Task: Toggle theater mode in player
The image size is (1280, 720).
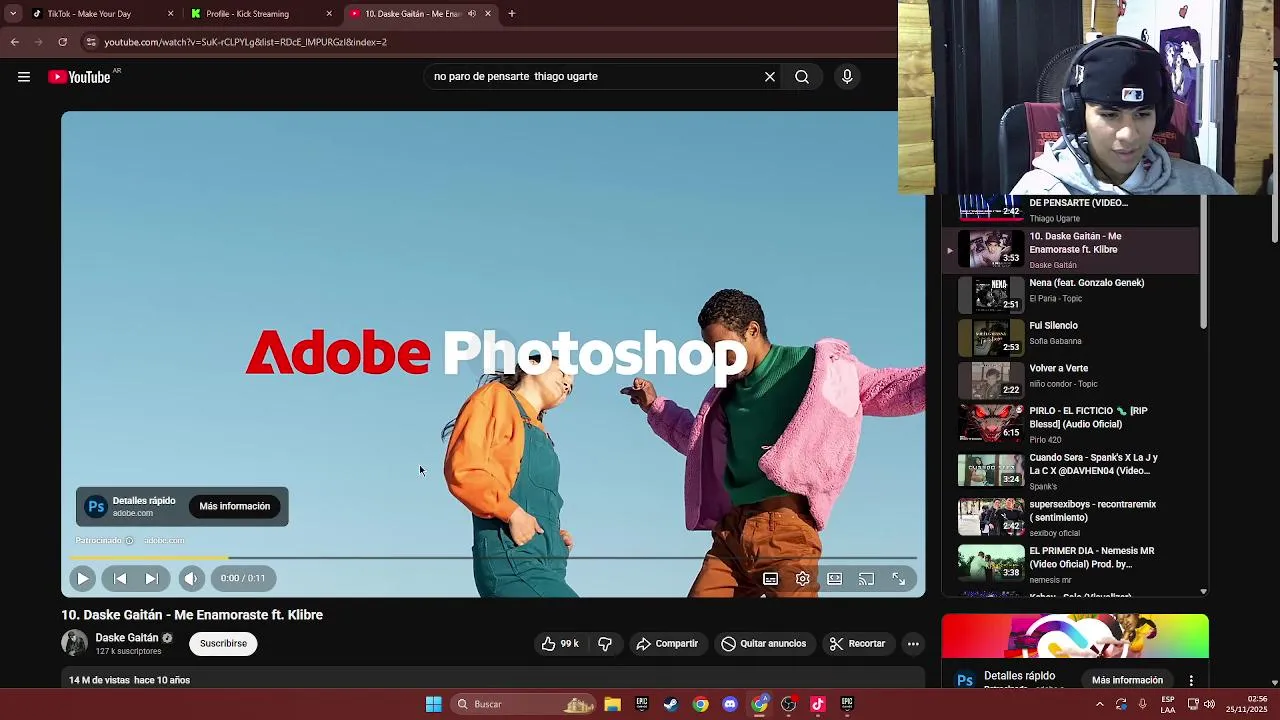Action: coord(834,579)
